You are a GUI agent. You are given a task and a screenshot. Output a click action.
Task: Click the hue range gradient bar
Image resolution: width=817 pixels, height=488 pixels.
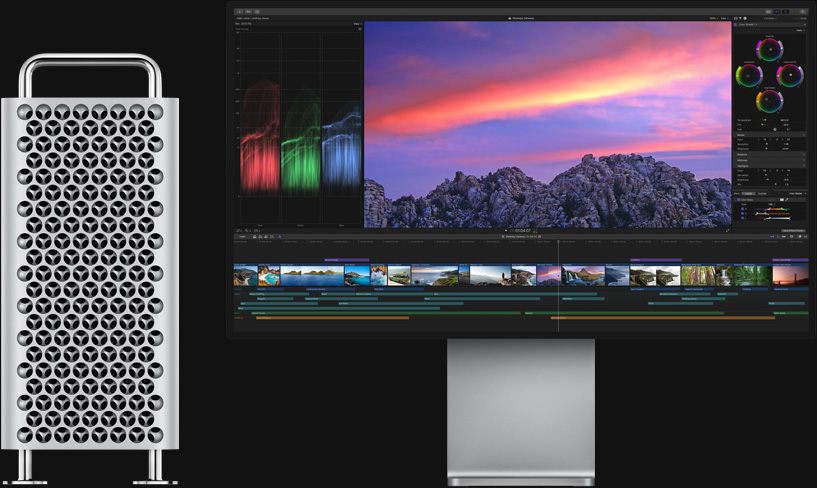pos(773,209)
